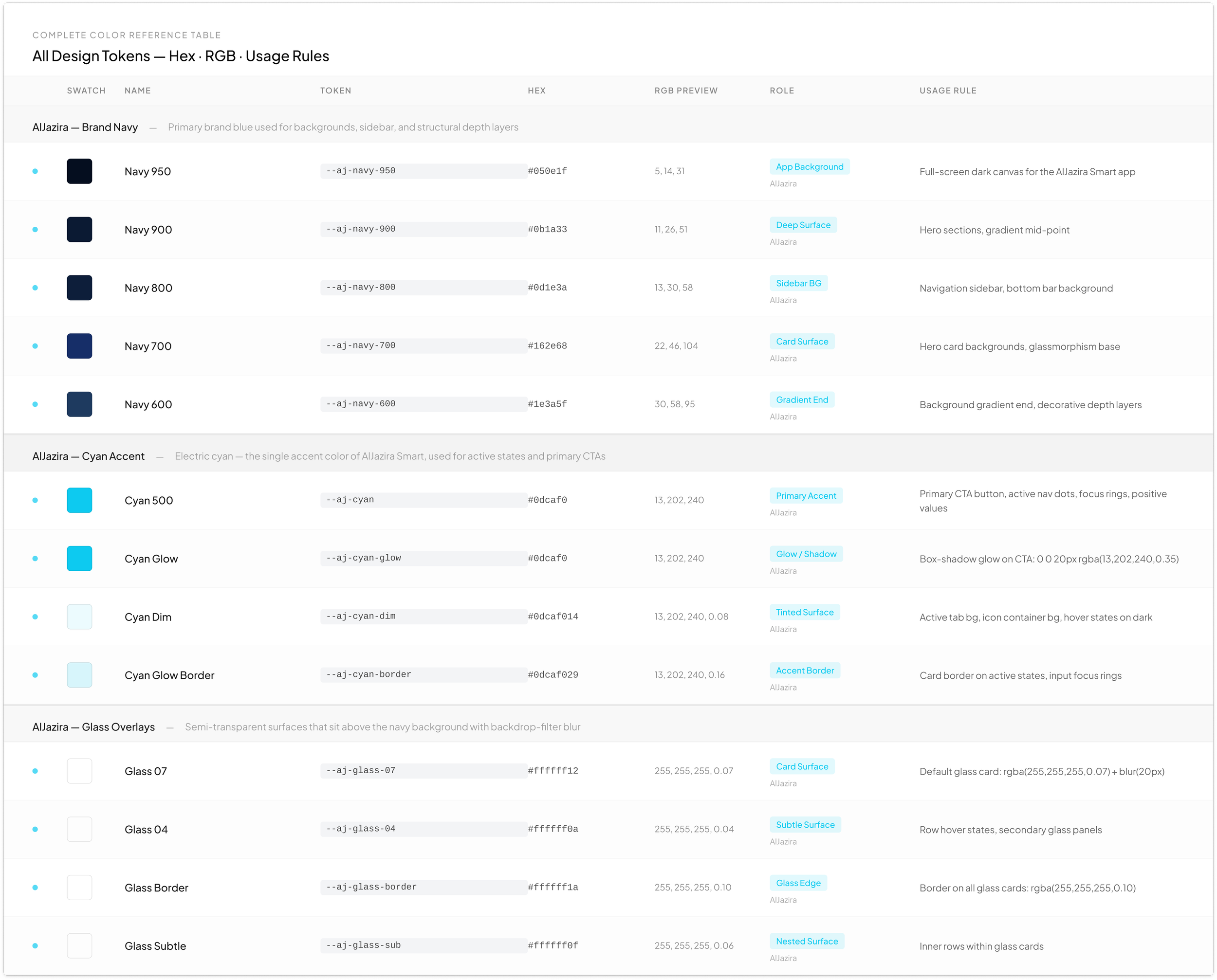This screenshot has width=1217, height=980.
Task: Select the --aj-glass-sub token code
Action: pyautogui.click(x=424, y=945)
